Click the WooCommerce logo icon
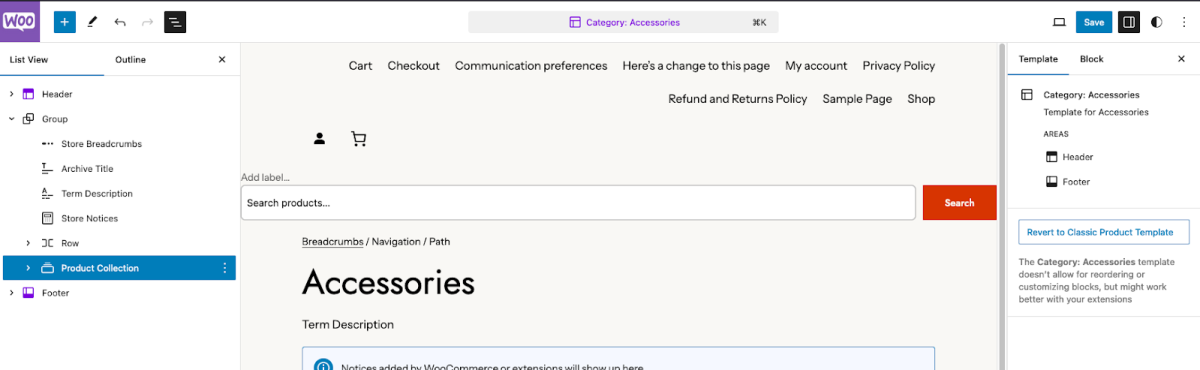This screenshot has width=1200, height=370. 20,21
